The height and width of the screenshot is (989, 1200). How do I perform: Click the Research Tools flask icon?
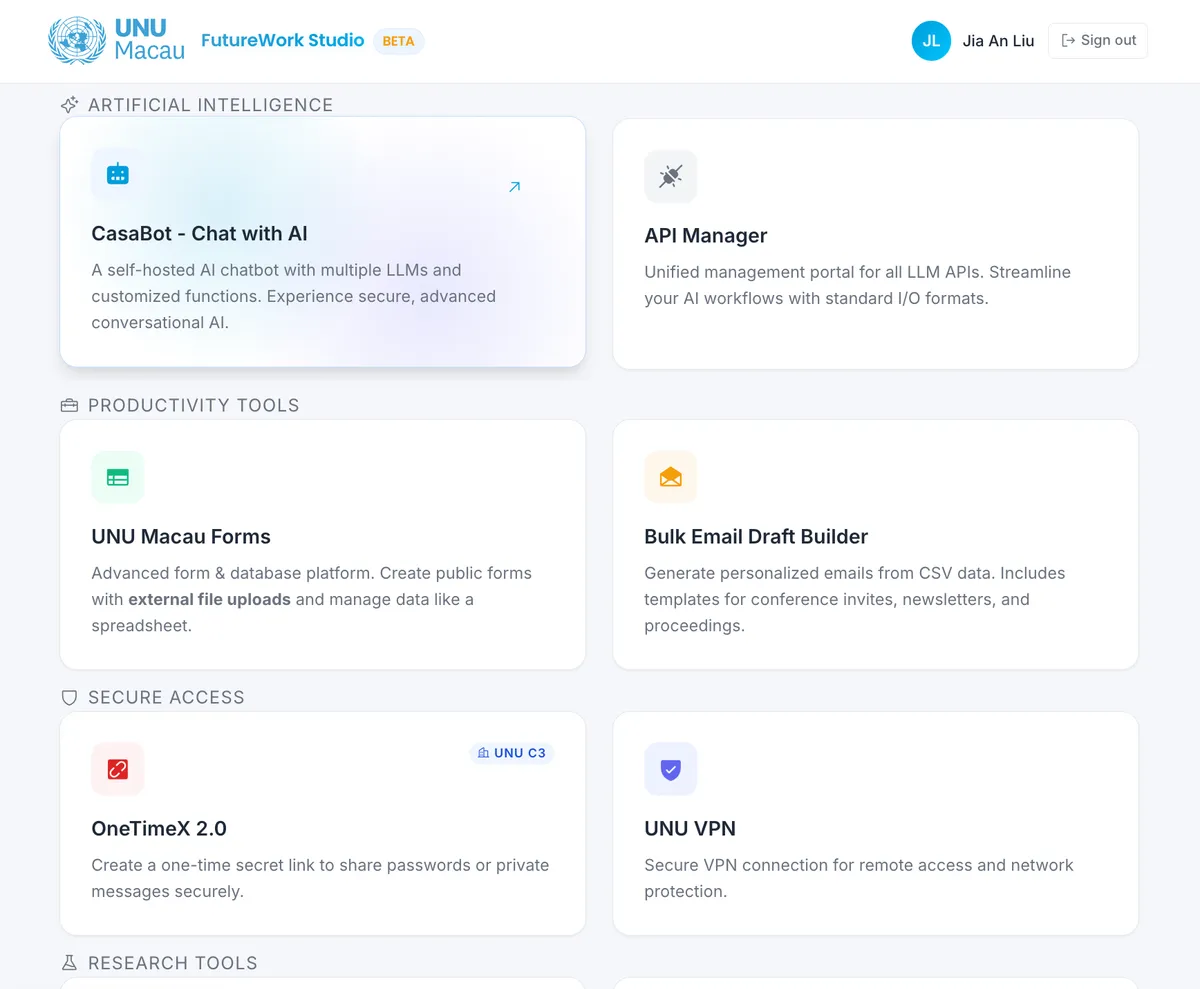coord(69,963)
